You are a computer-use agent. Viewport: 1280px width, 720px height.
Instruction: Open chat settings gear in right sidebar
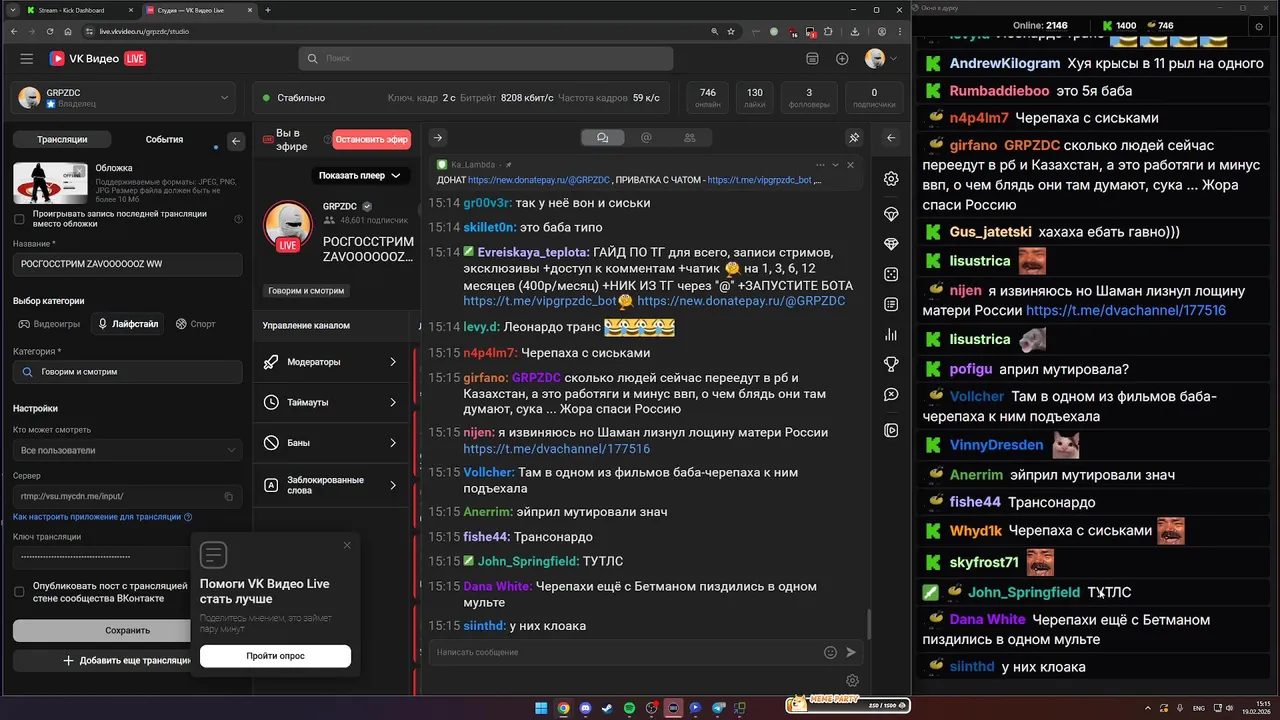[x=891, y=179]
